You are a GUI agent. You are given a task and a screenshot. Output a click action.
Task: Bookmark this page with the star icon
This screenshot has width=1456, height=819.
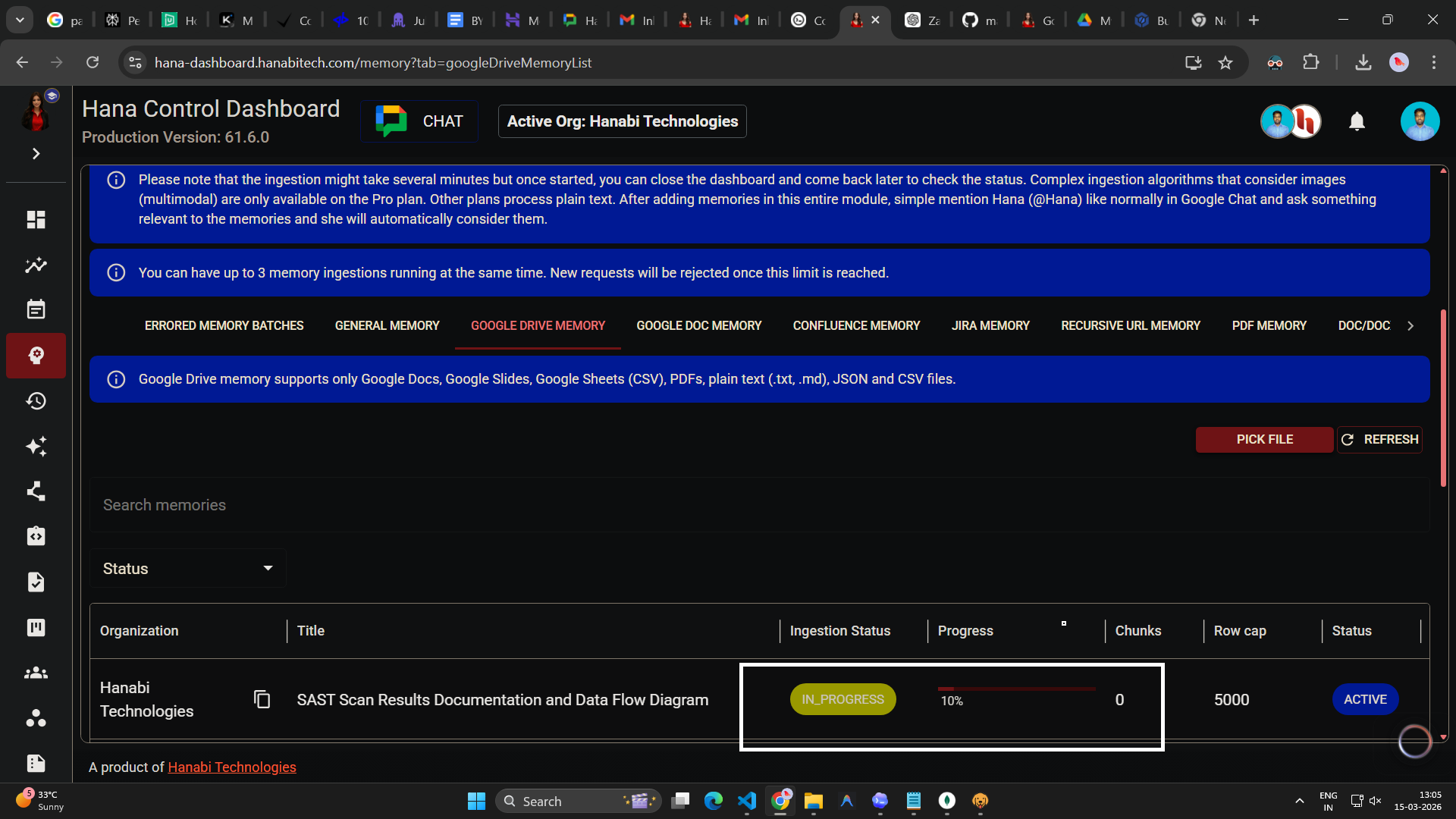point(1225,63)
